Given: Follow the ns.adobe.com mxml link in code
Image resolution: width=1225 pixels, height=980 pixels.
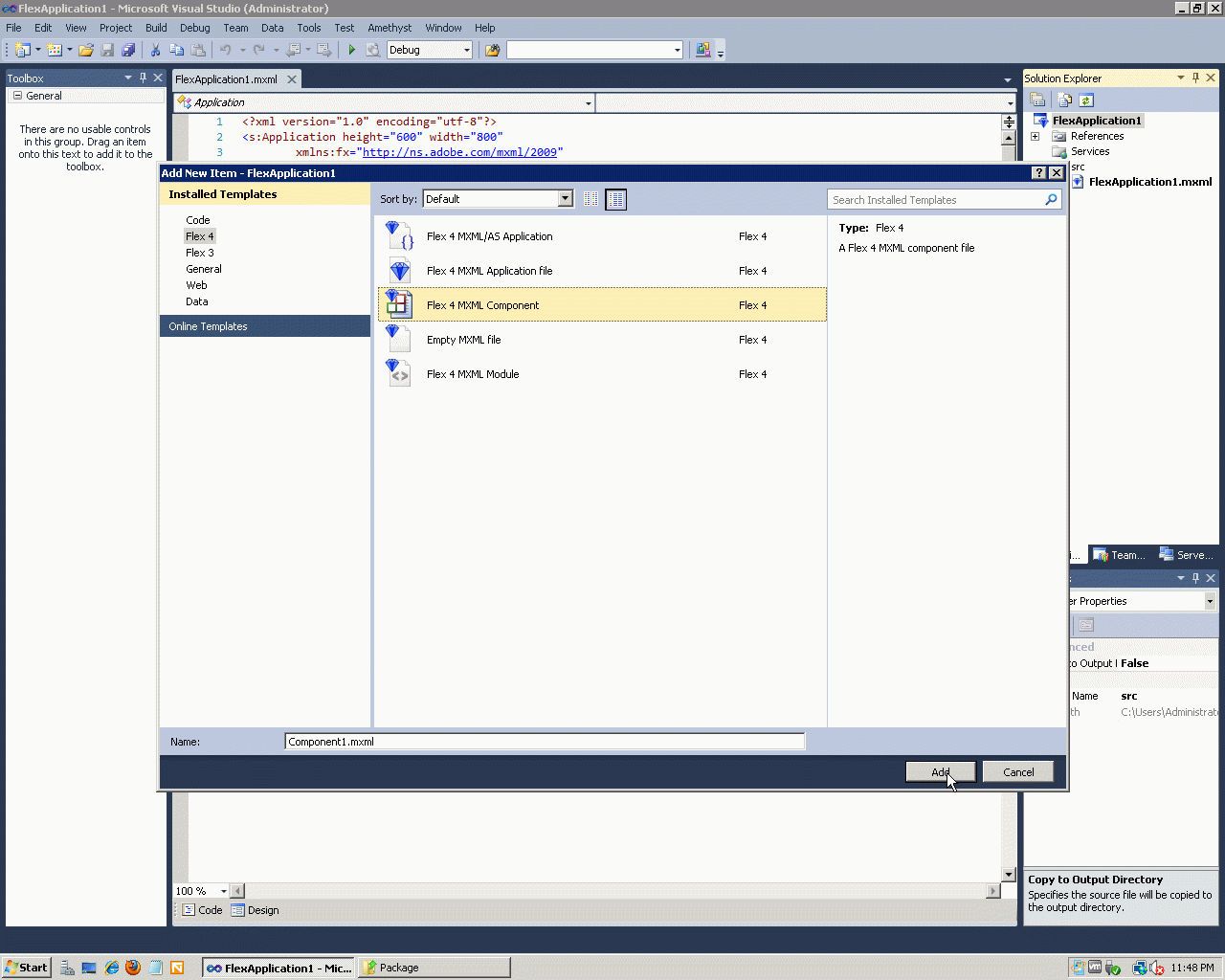Looking at the screenshot, I should point(459,152).
